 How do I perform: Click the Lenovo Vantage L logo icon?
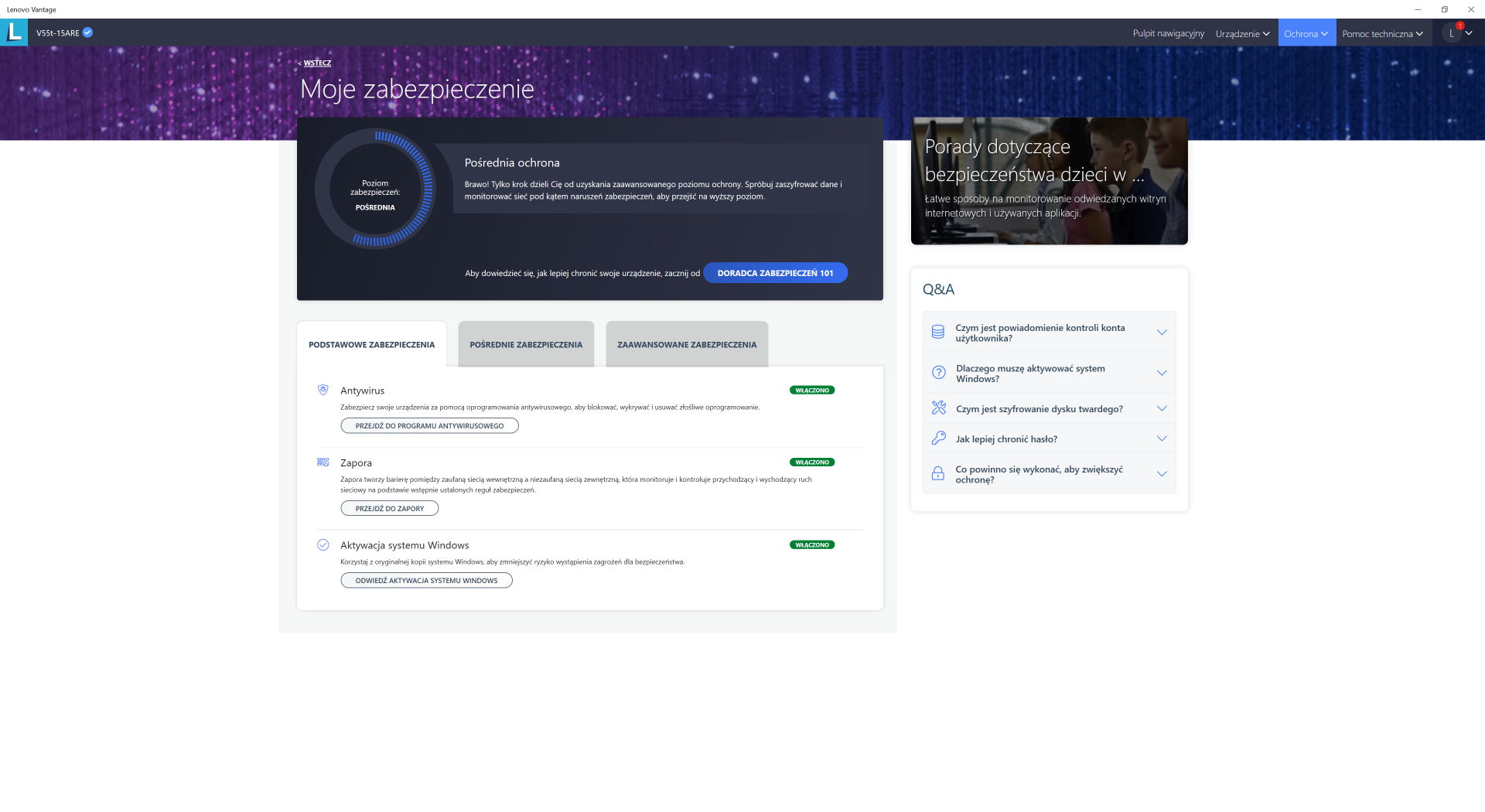14,32
